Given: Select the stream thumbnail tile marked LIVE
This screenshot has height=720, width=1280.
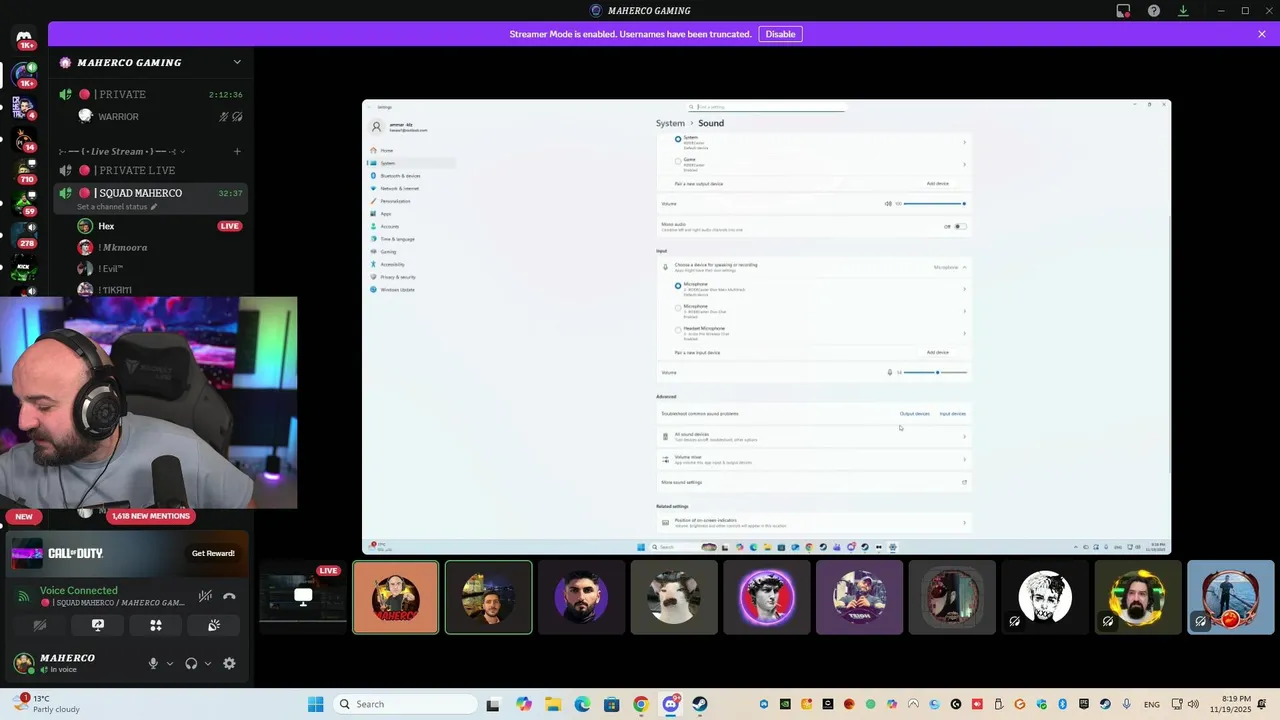Looking at the screenshot, I should click(303, 597).
